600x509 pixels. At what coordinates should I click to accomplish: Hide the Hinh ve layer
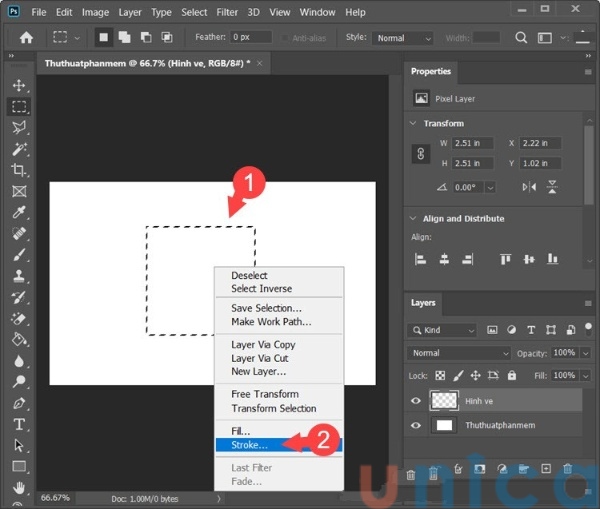pos(416,400)
